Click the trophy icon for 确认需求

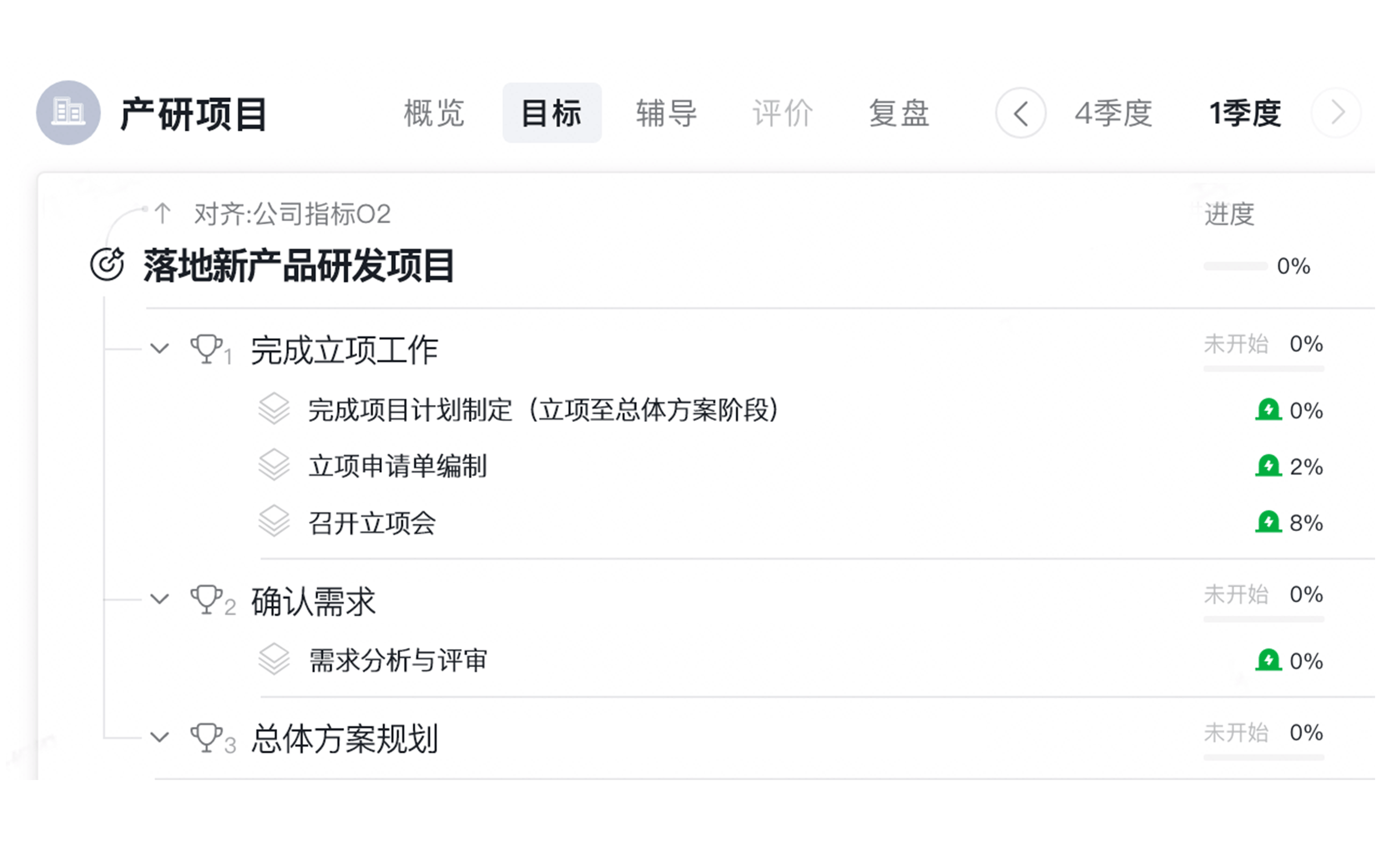click(x=207, y=599)
